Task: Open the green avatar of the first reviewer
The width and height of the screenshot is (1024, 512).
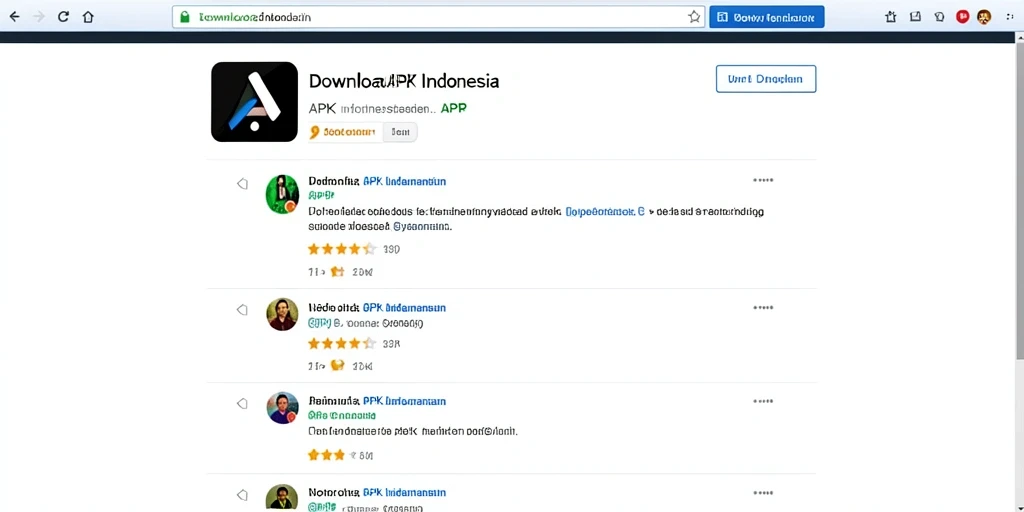Action: [x=282, y=194]
